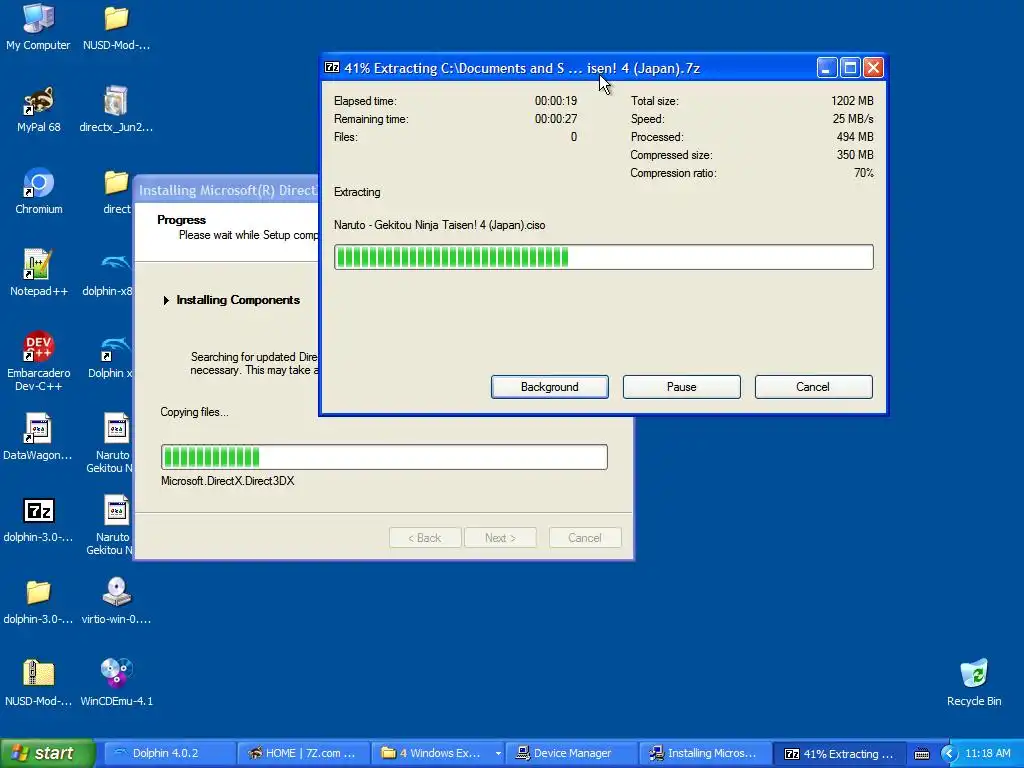This screenshot has height=768, width=1024.
Task: Click the 11:18 AM taskbar clock
Action: tap(987, 754)
